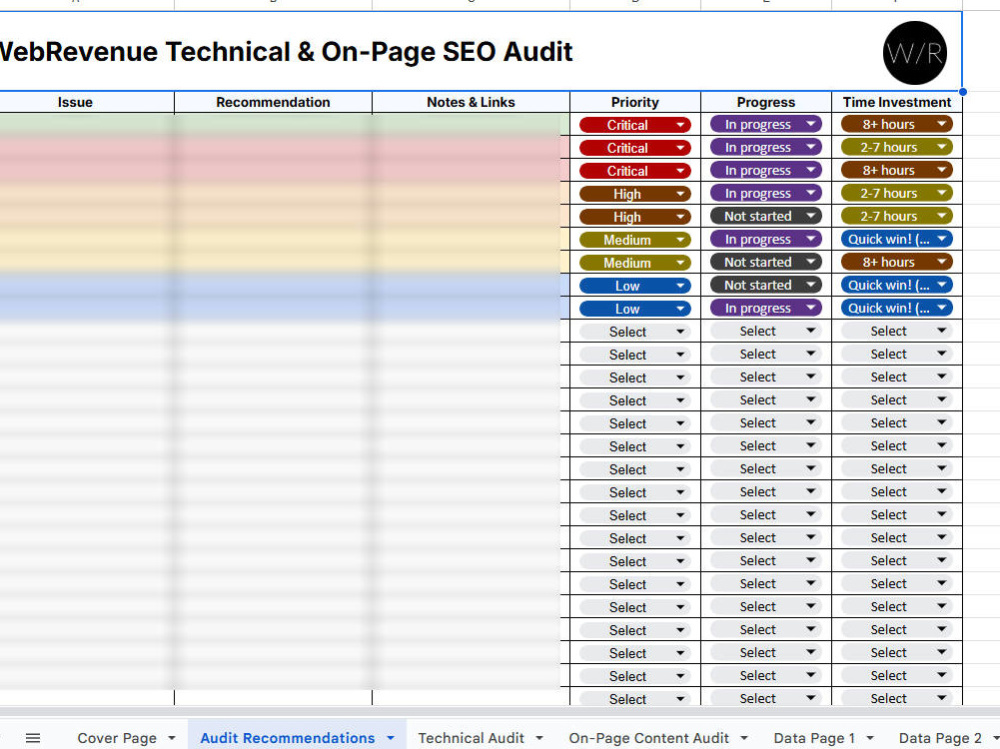Image resolution: width=1000 pixels, height=749 pixels.
Task: Open the first High priority dropdown
Action: pos(635,194)
